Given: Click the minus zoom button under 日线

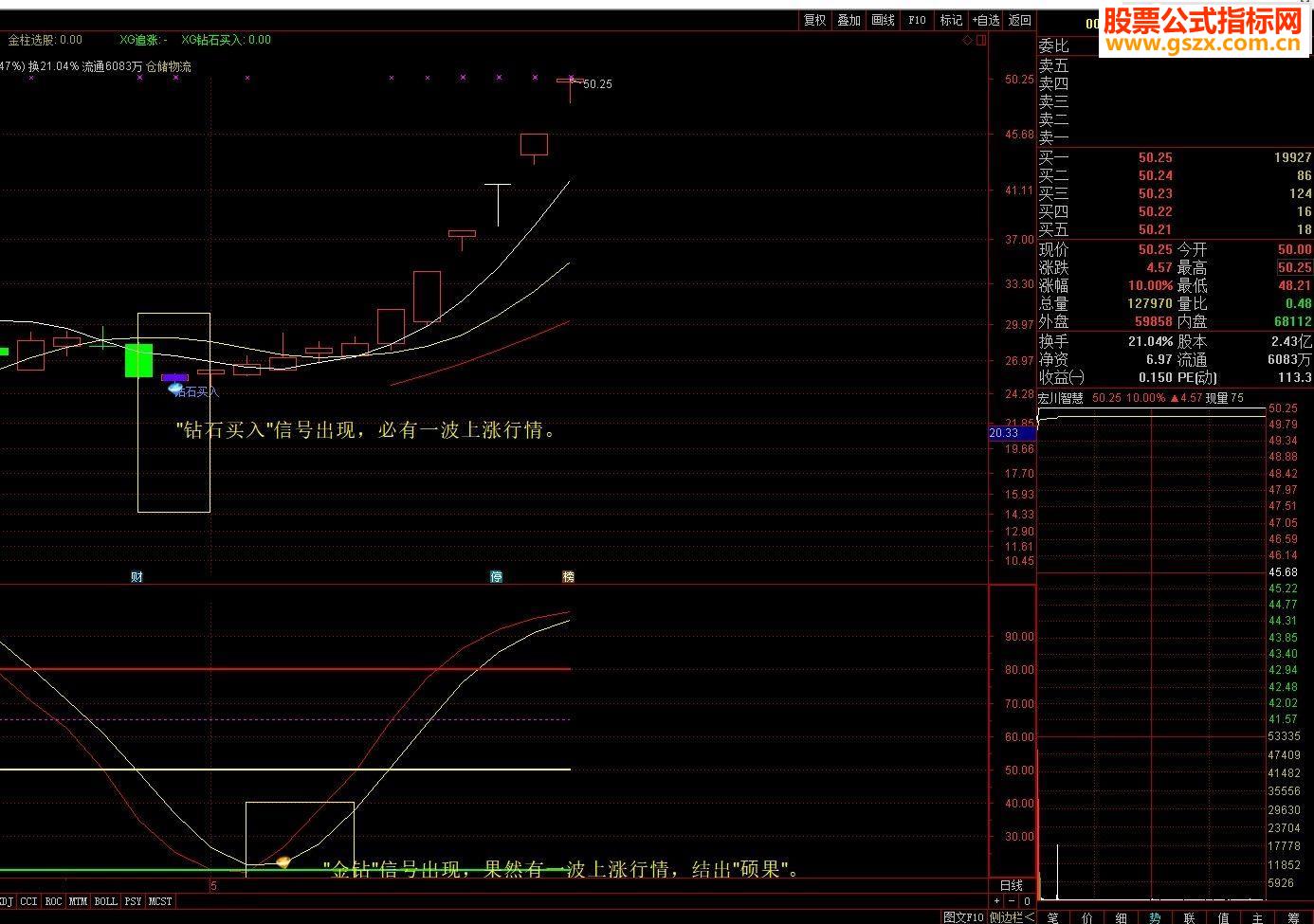Looking at the screenshot, I should pyautogui.click(x=1012, y=901).
